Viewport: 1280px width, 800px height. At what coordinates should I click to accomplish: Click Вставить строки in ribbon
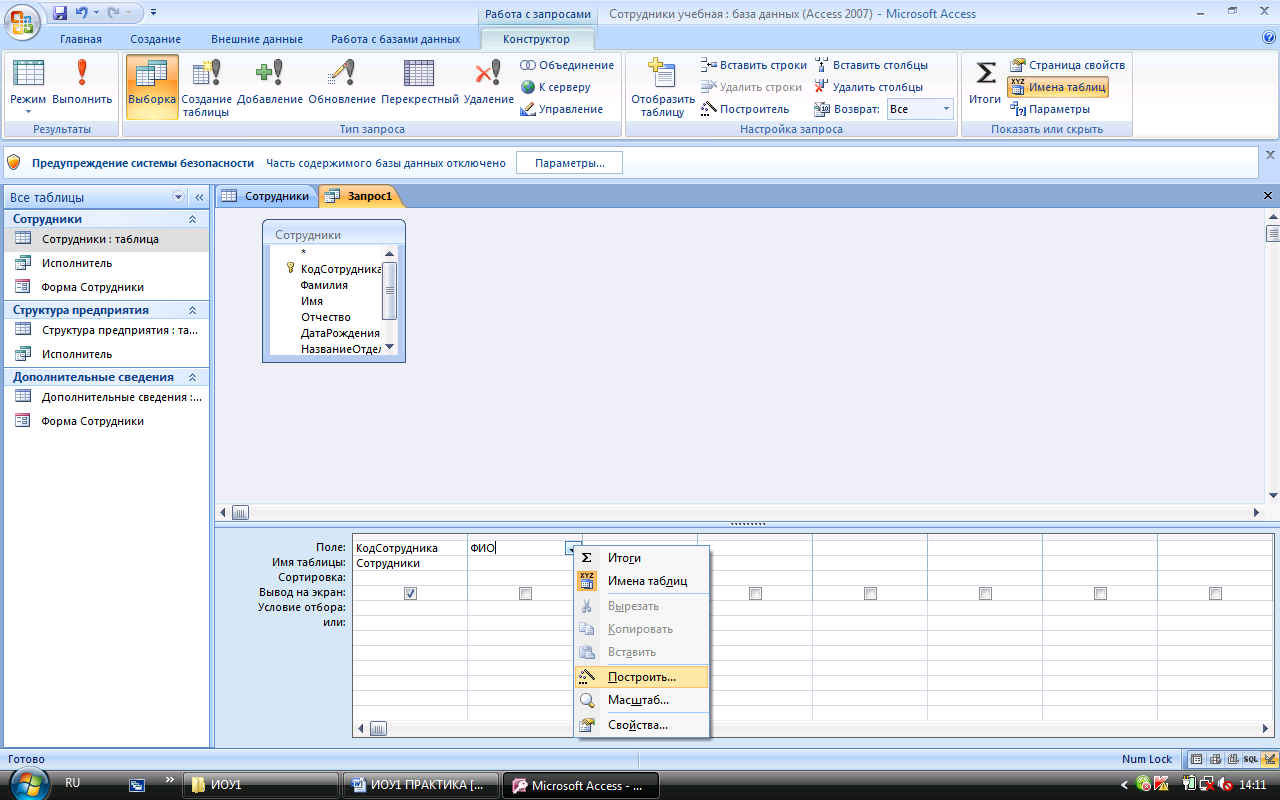coord(754,65)
